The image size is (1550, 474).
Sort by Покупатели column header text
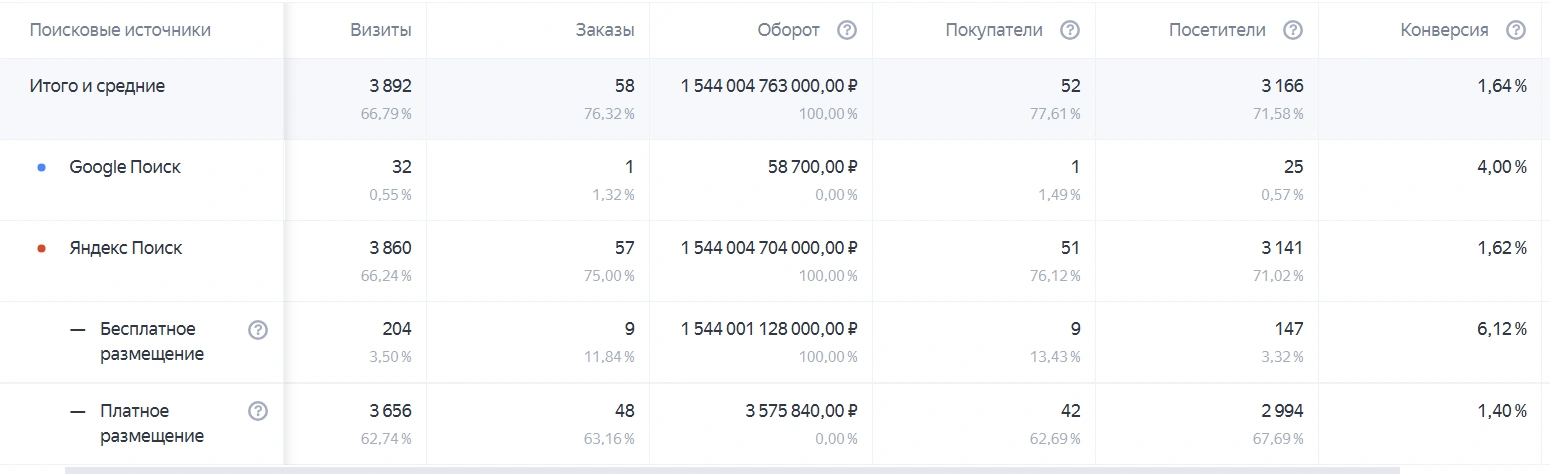pyautogui.click(x=993, y=30)
